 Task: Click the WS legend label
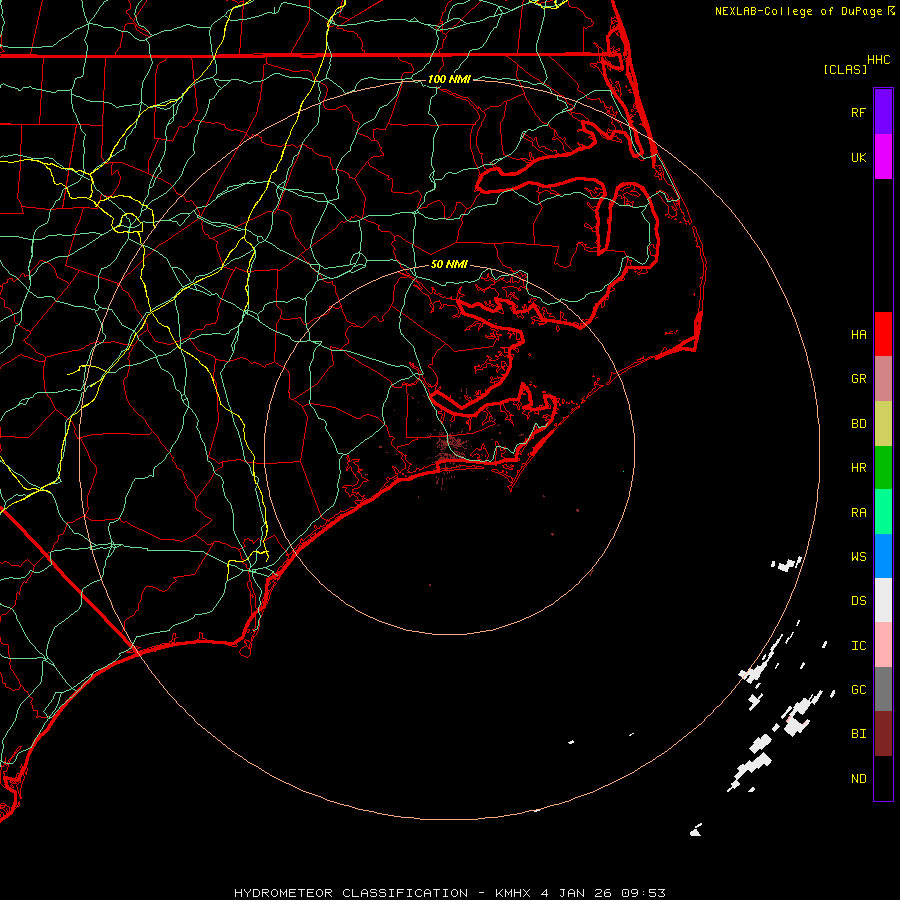click(x=858, y=556)
